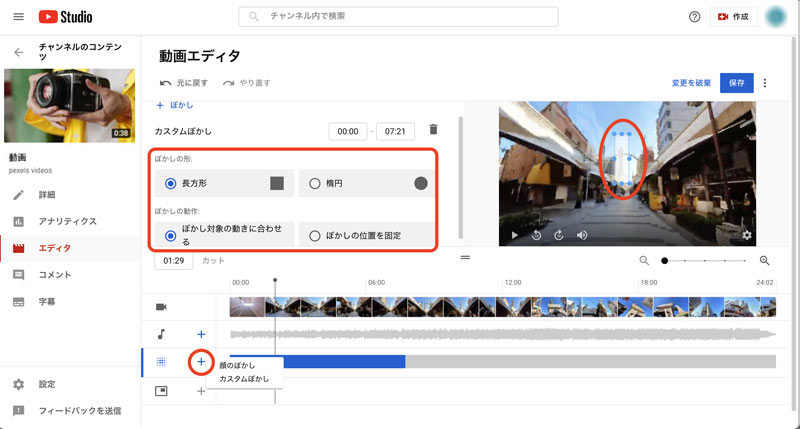Focus the チャンネル内で検索 search field
This screenshot has width=800, height=429.
click(398, 16)
